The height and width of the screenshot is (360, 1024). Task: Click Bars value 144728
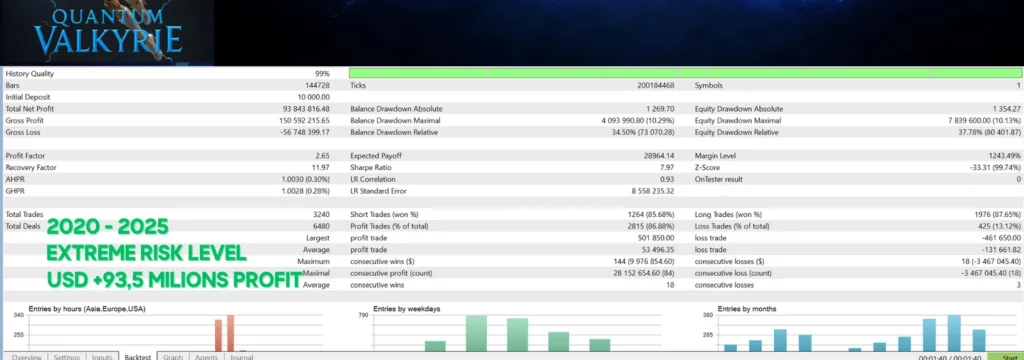tap(317, 86)
